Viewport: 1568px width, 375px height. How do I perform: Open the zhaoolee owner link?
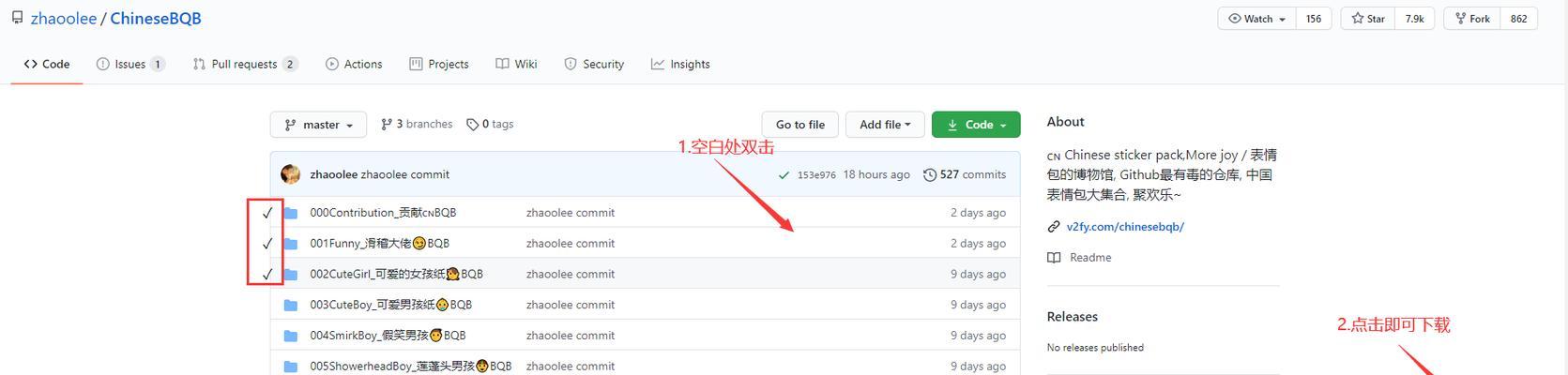pos(64,18)
